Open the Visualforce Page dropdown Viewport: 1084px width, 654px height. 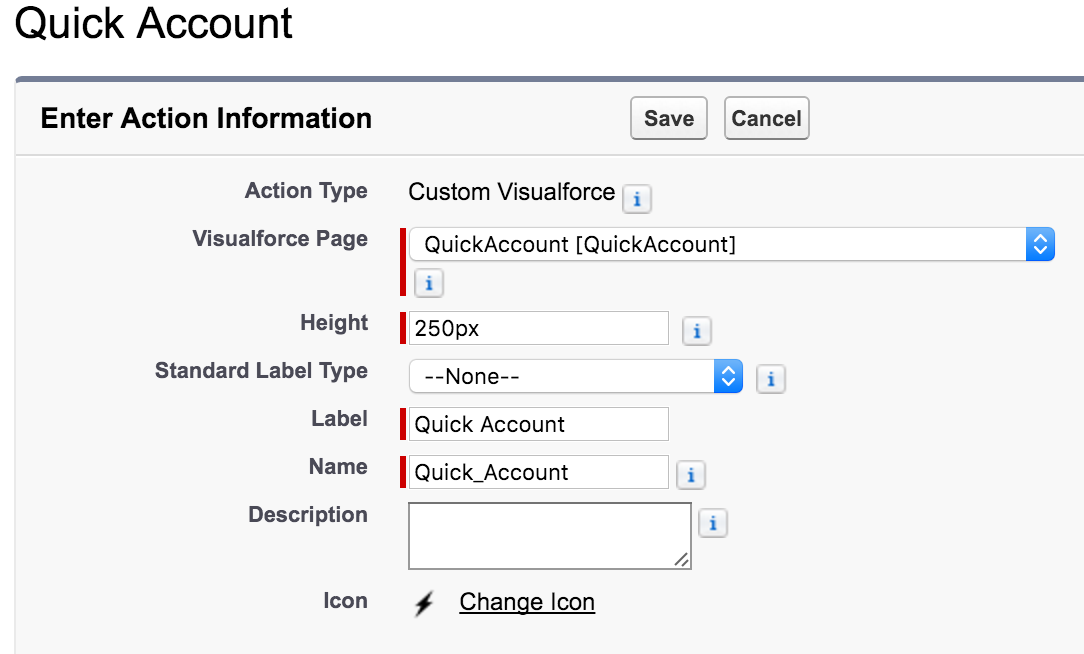pyautogui.click(x=731, y=244)
